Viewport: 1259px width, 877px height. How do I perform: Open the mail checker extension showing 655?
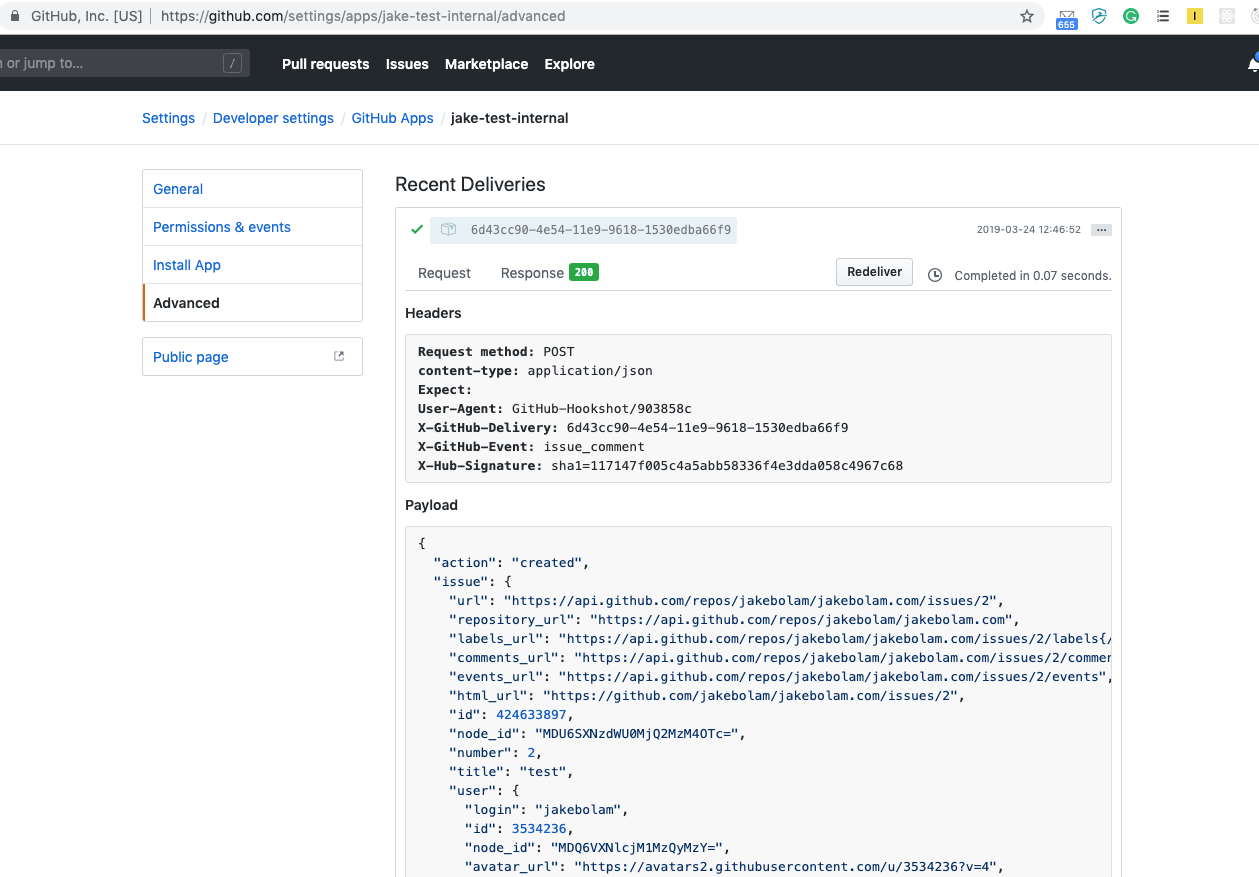[1066, 17]
